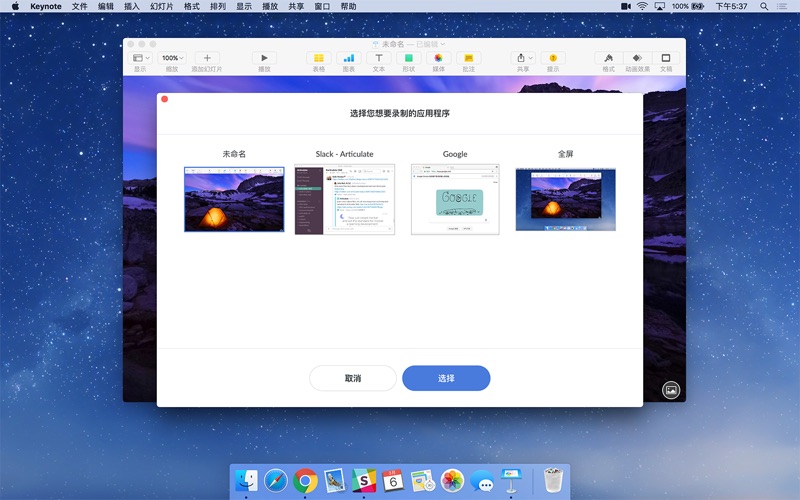This screenshot has width=800, height=500.
Task: Open the Trash in the Dock
Action: click(553, 480)
